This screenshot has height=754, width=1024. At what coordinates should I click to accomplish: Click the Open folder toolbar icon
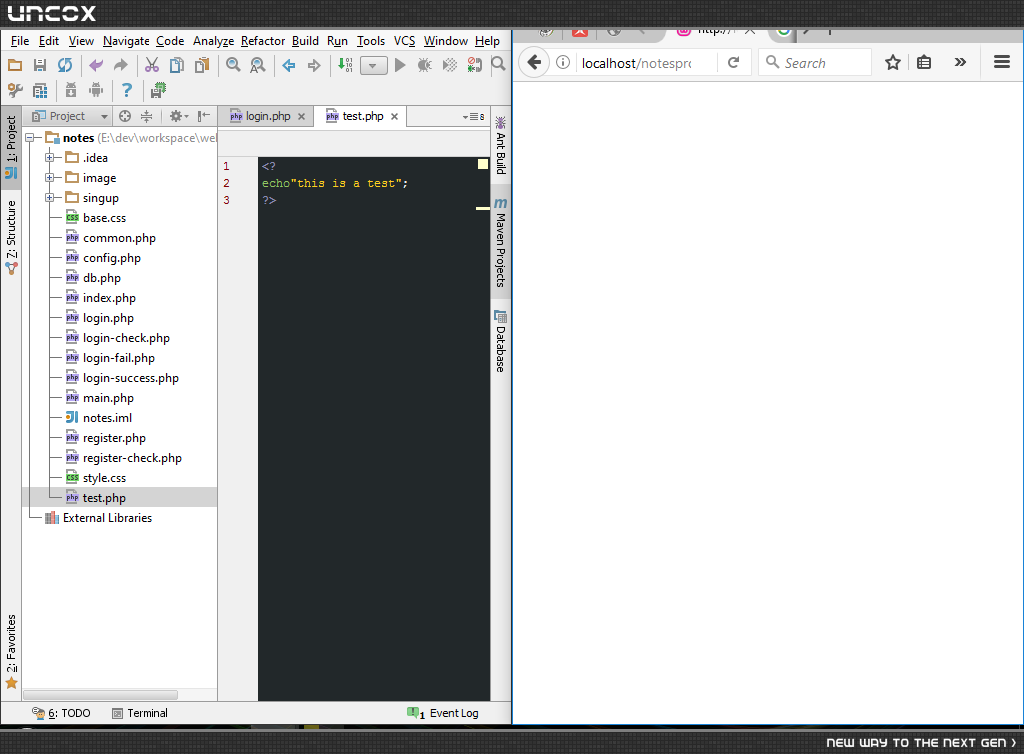click(x=14, y=65)
